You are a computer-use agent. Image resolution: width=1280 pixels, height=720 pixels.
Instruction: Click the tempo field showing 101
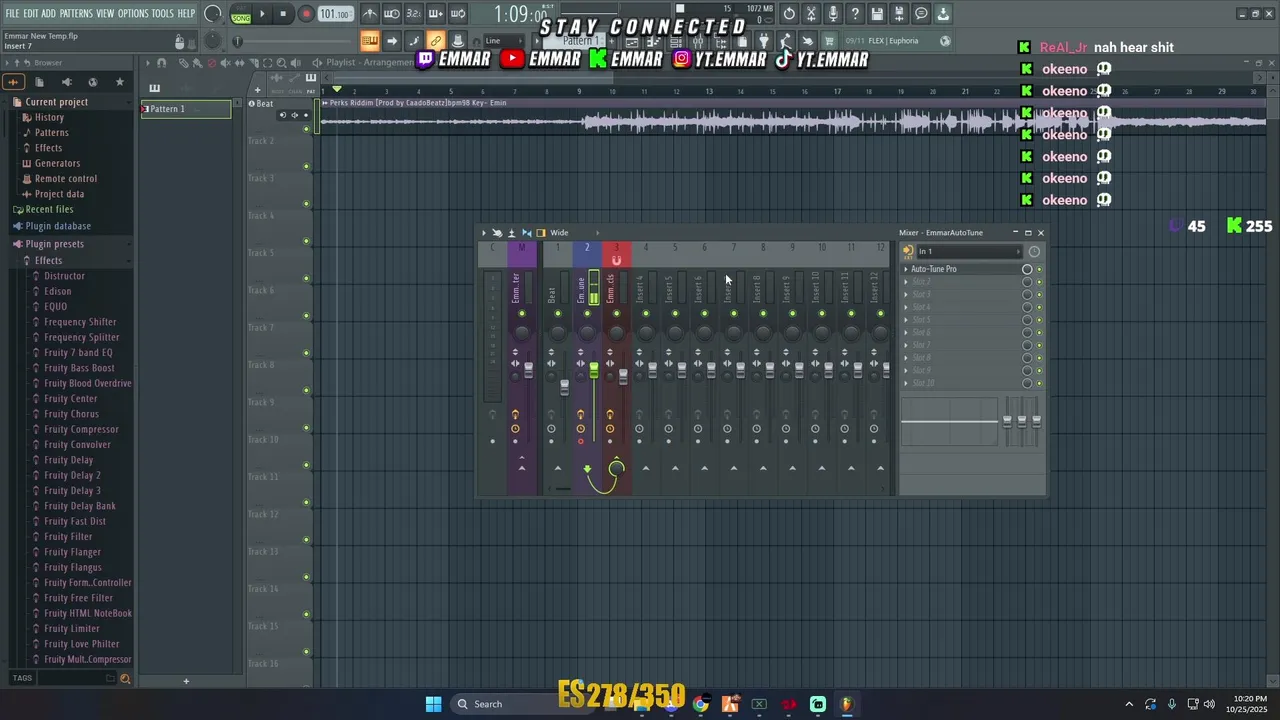coord(335,14)
